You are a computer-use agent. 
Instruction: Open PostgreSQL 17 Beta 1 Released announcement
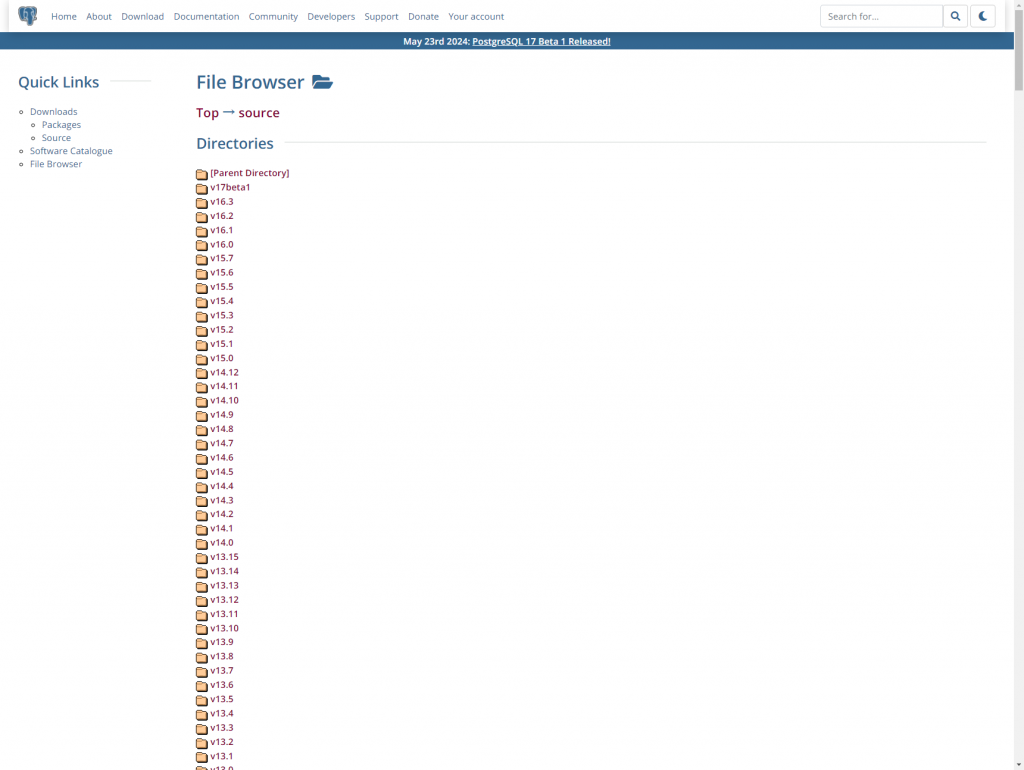541,41
